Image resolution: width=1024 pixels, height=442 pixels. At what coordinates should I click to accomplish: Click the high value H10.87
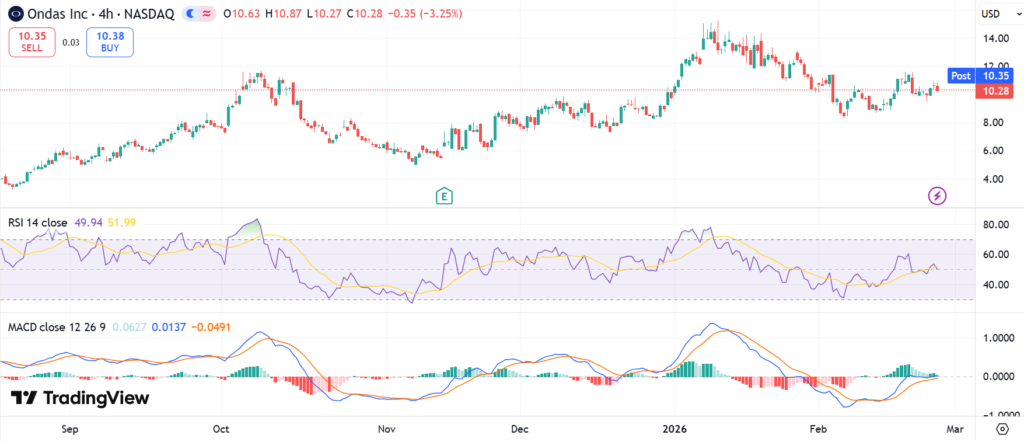pyautogui.click(x=281, y=13)
